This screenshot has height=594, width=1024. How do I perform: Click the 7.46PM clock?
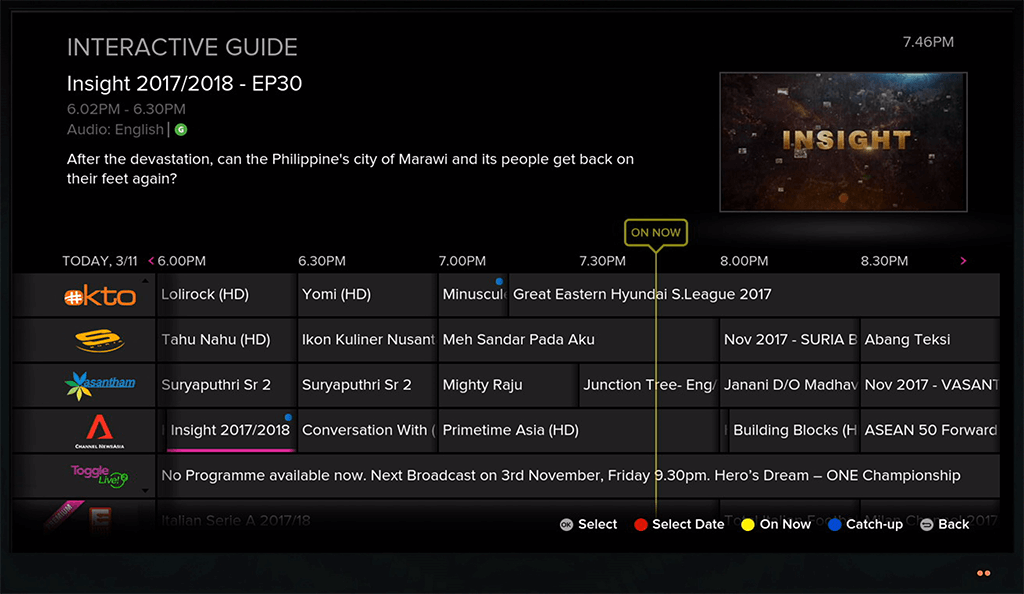pos(928,42)
